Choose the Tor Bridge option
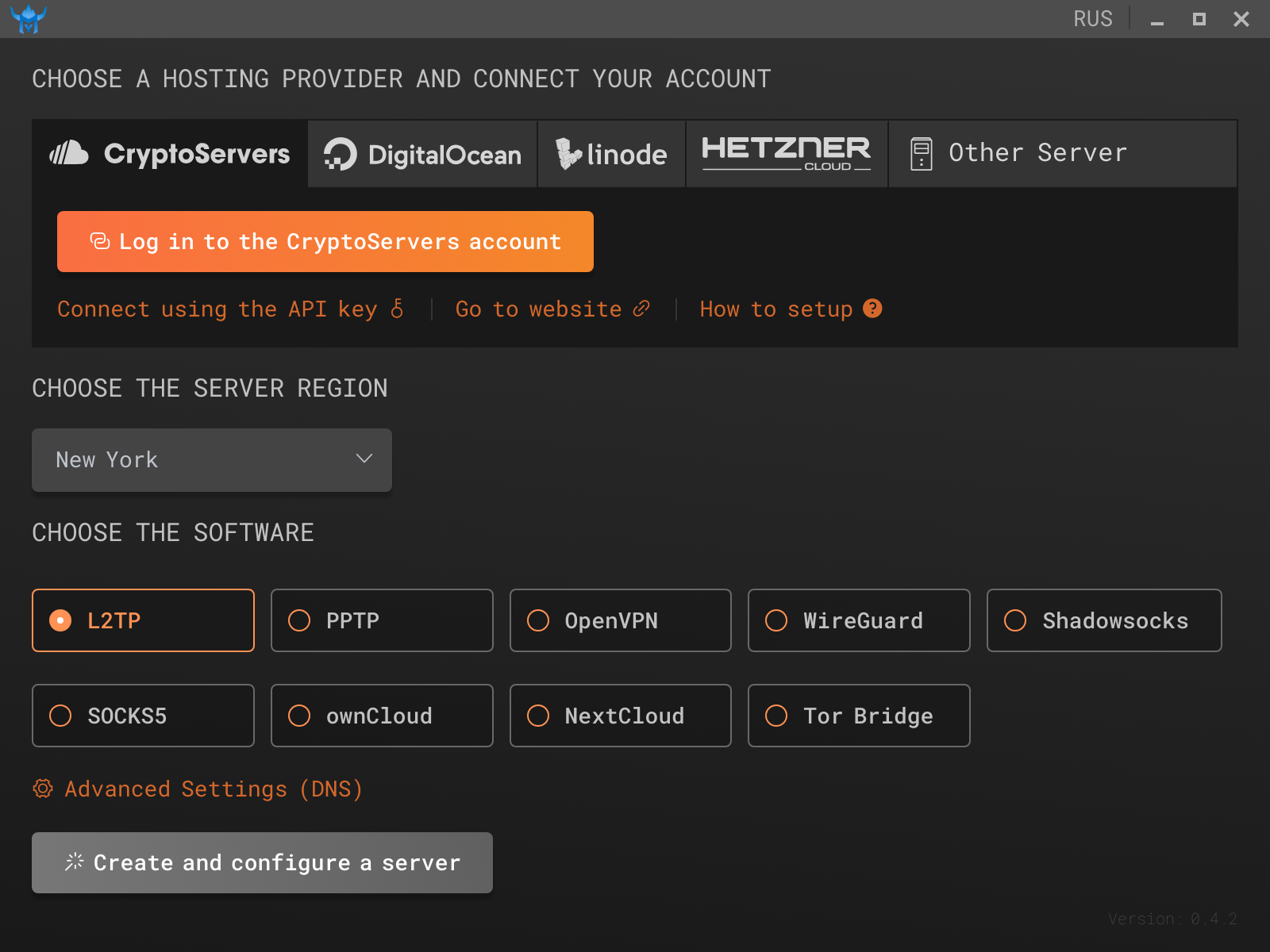 tap(859, 716)
